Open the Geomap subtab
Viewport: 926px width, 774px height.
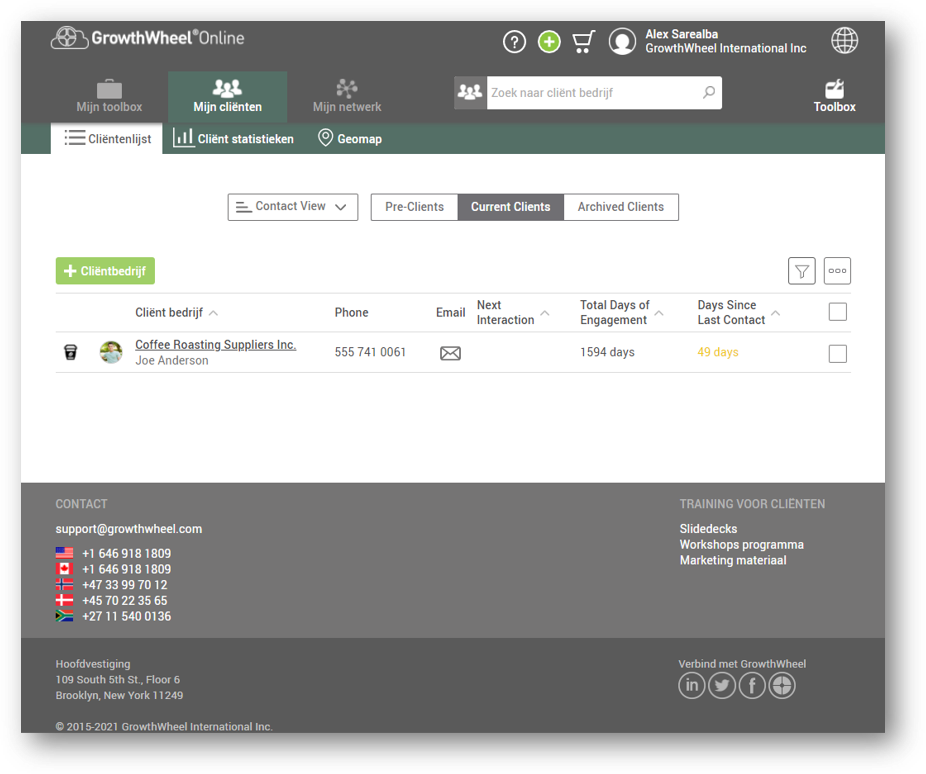pyautogui.click(x=350, y=139)
